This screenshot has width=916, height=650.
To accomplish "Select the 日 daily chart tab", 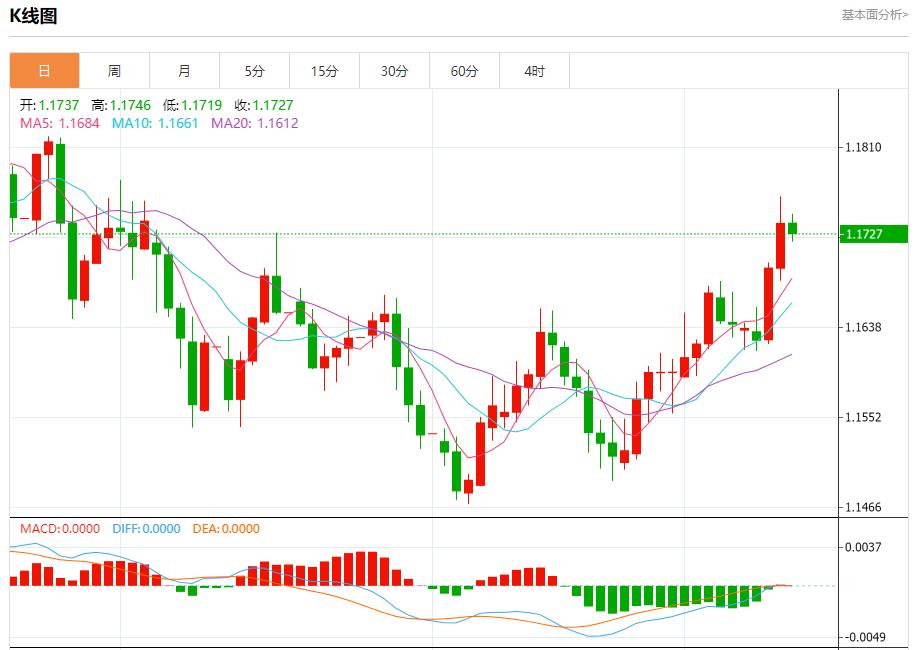I will pos(44,71).
